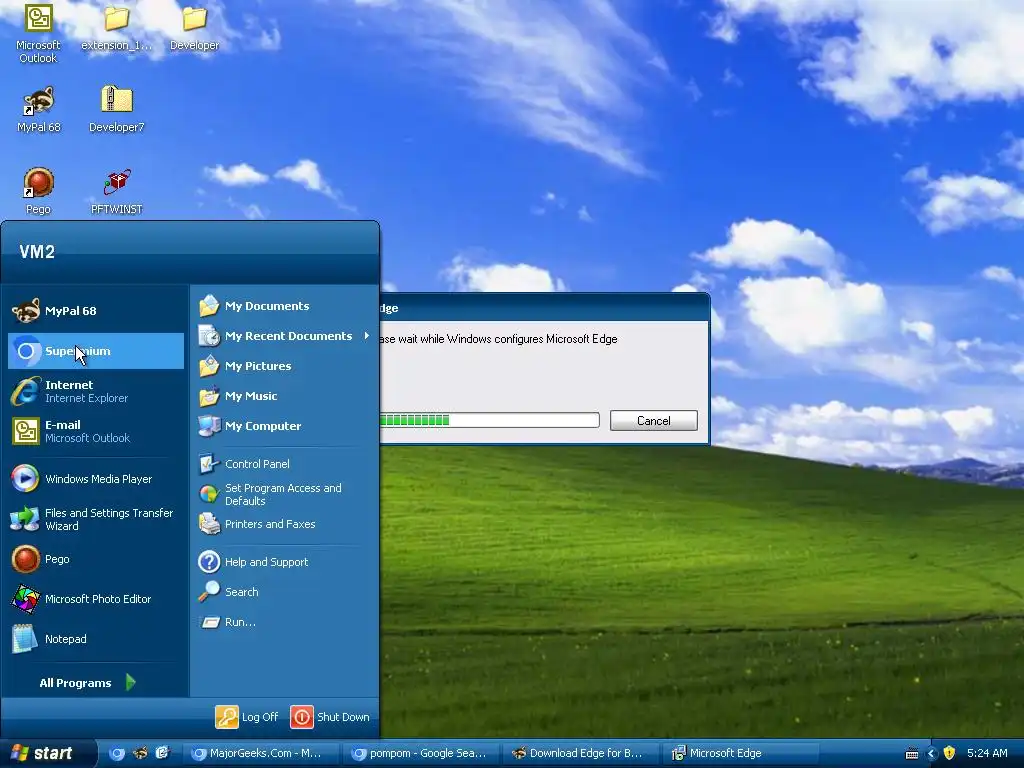The image size is (1024, 768).
Task: Open Control Panel
Action: (x=284, y=464)
